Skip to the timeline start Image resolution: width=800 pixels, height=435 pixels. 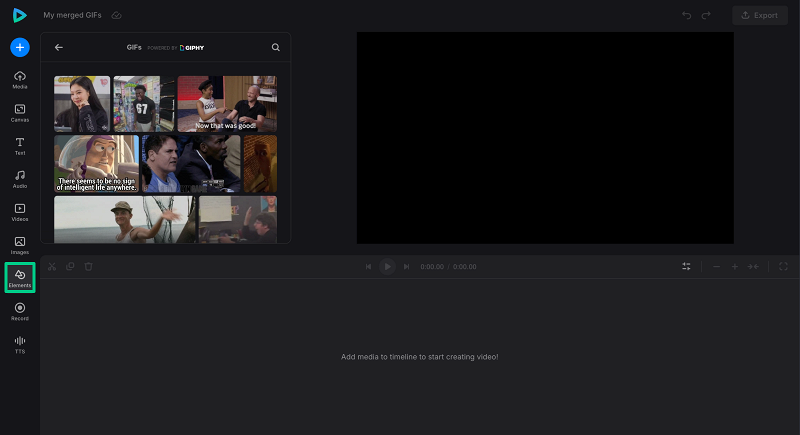368,267
